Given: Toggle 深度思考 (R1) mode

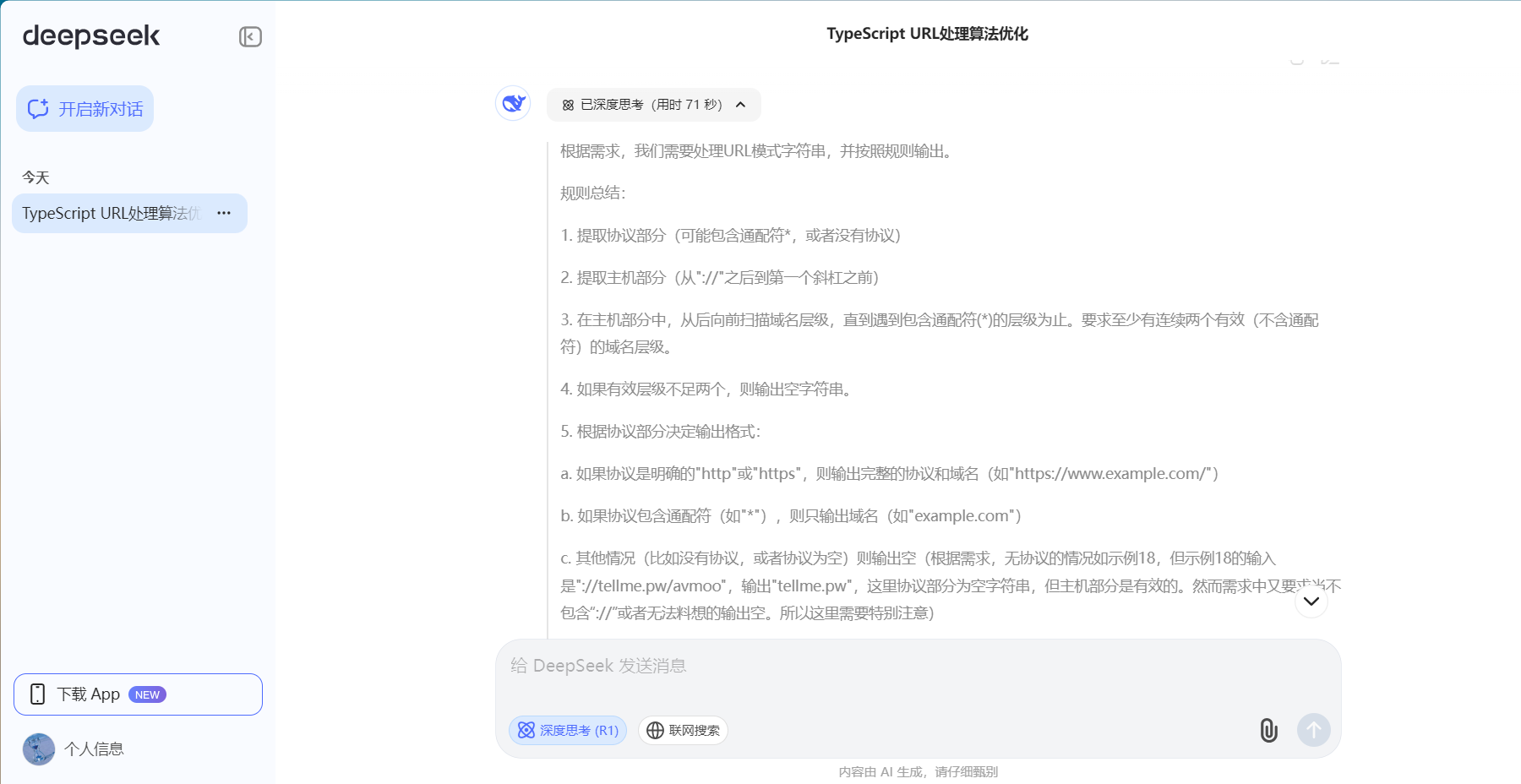Looking at the screenshot, I should point(568,731).
